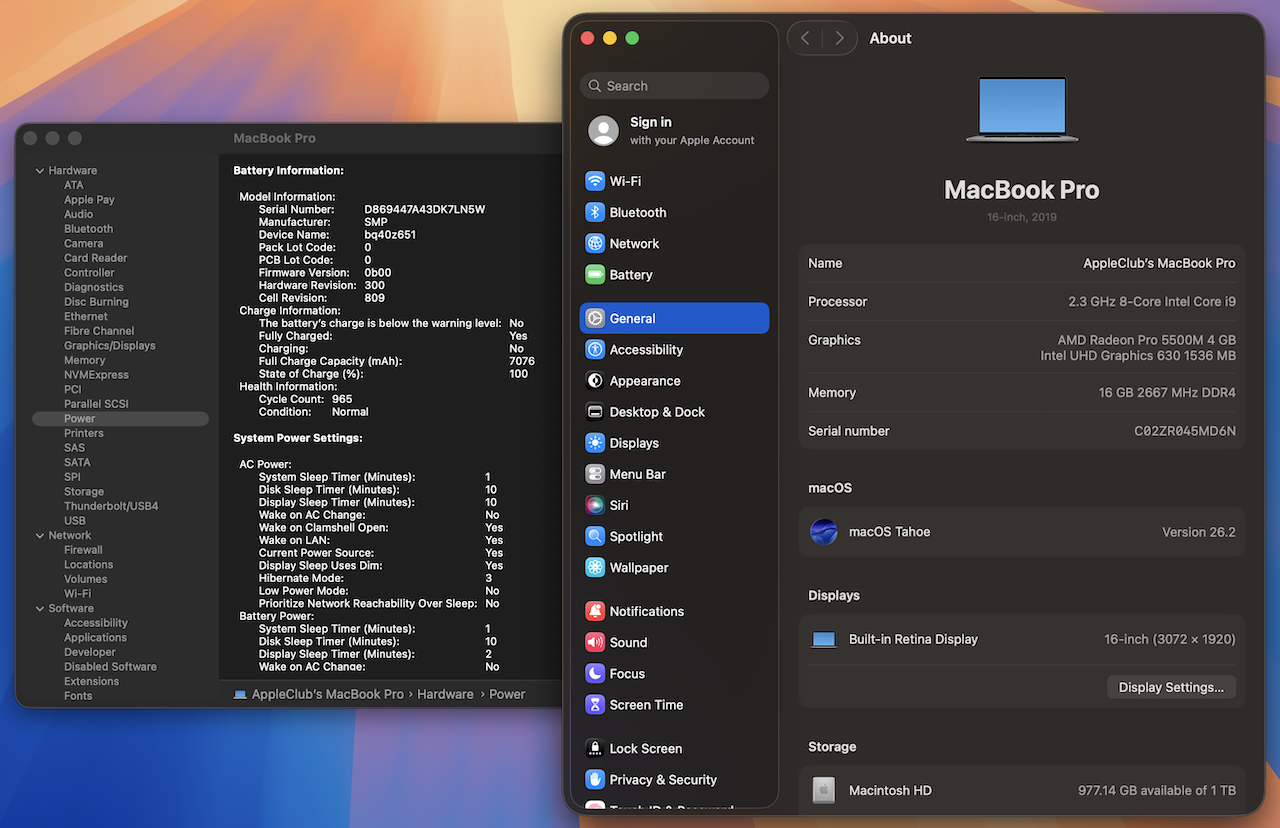The image size is (1280, 828).
Task: Click the Bluetooth icon in sidebar
Action: coord(595,212)
